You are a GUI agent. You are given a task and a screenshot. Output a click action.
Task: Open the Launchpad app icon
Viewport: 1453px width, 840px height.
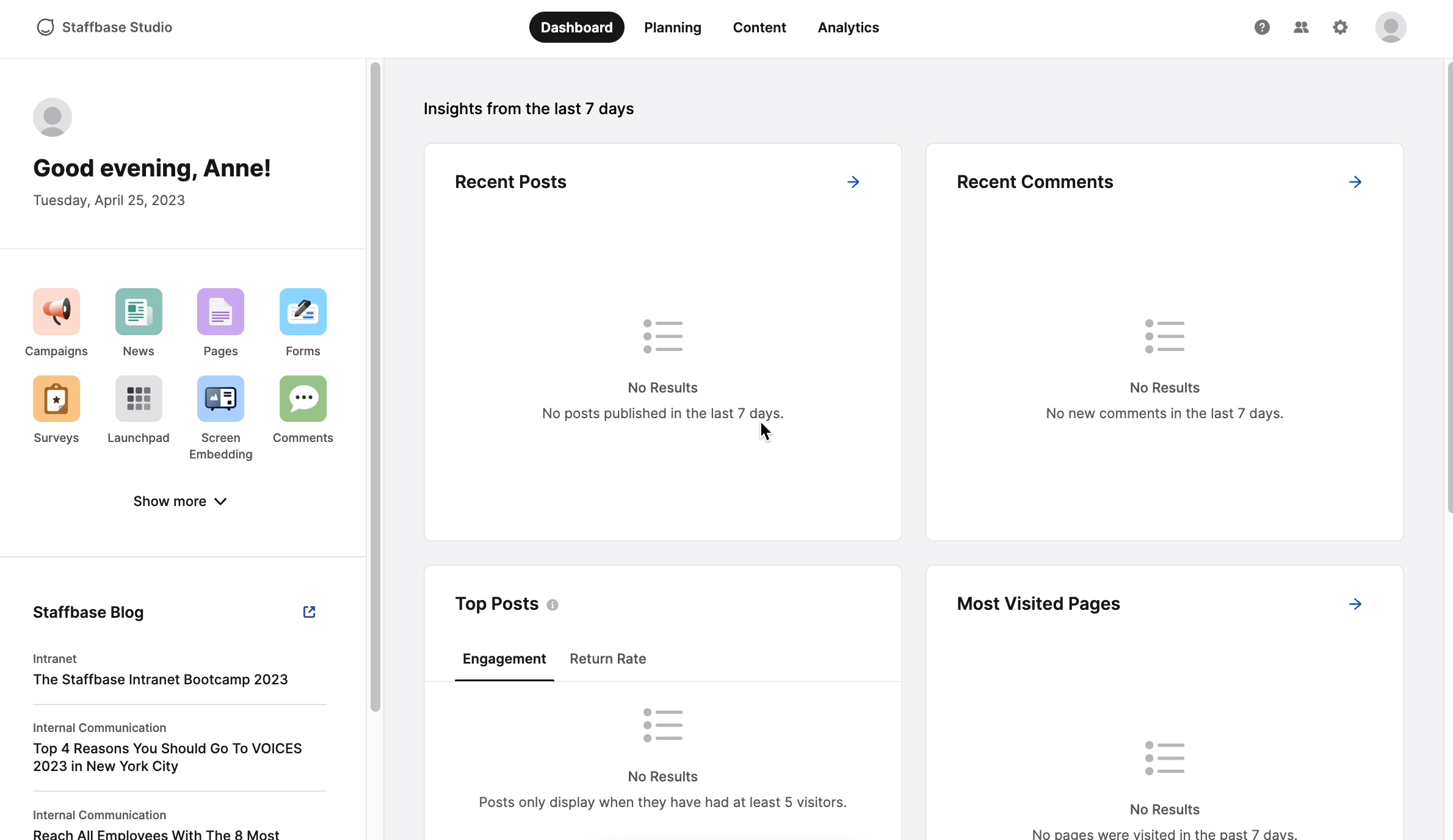pos(139,399)
